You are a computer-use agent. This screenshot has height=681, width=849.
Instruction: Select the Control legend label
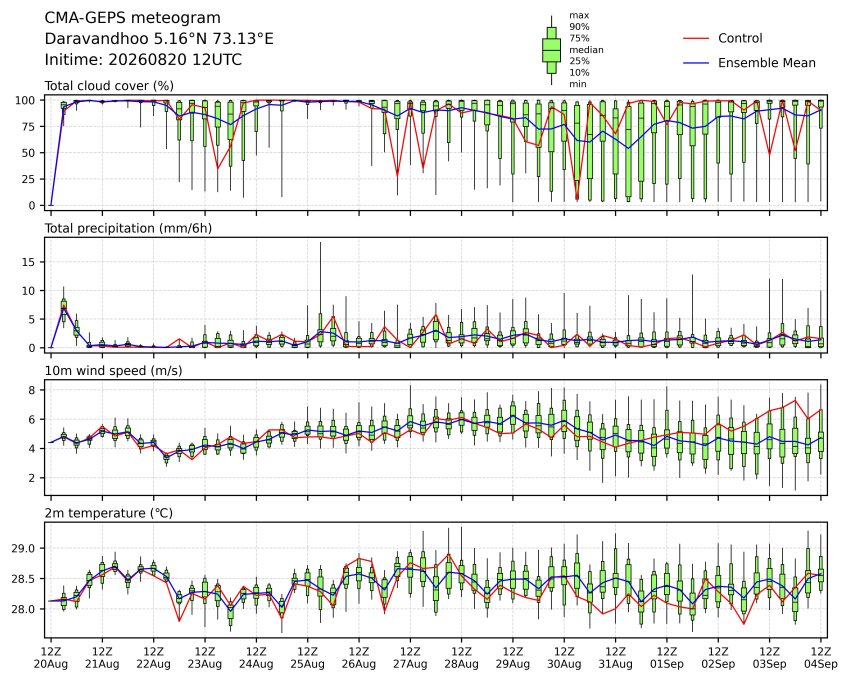pos(740,38)
